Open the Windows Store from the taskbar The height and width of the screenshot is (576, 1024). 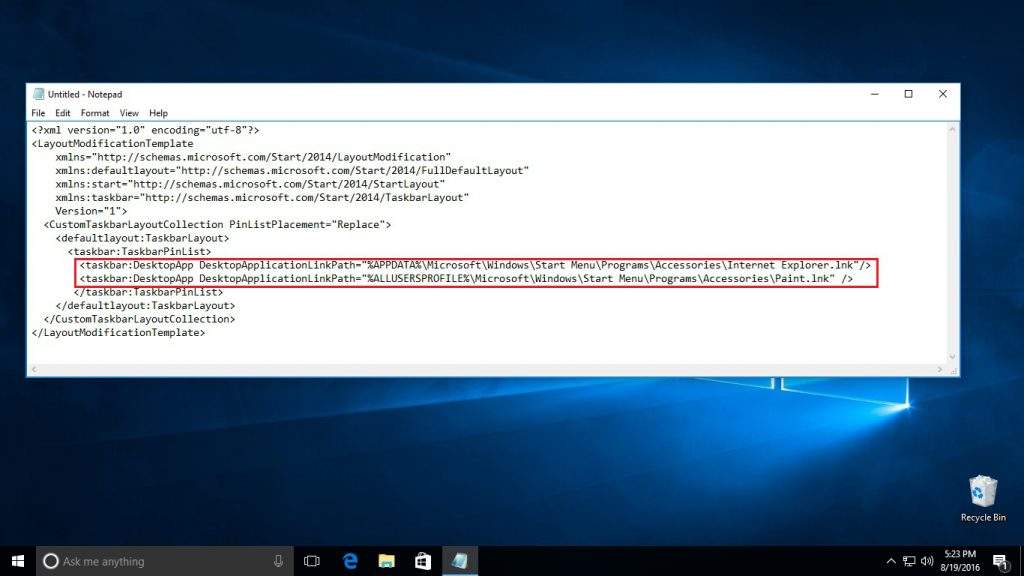[423, 560]
